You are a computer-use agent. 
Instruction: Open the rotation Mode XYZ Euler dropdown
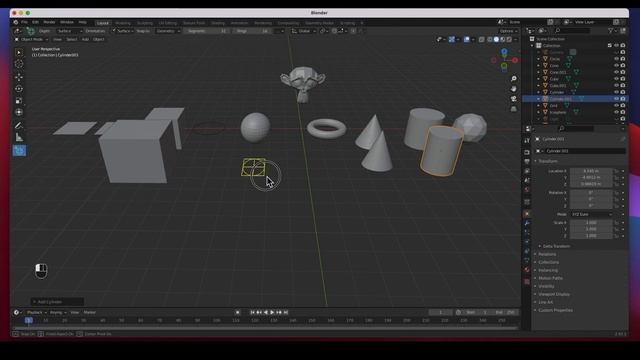click(591, 214)
